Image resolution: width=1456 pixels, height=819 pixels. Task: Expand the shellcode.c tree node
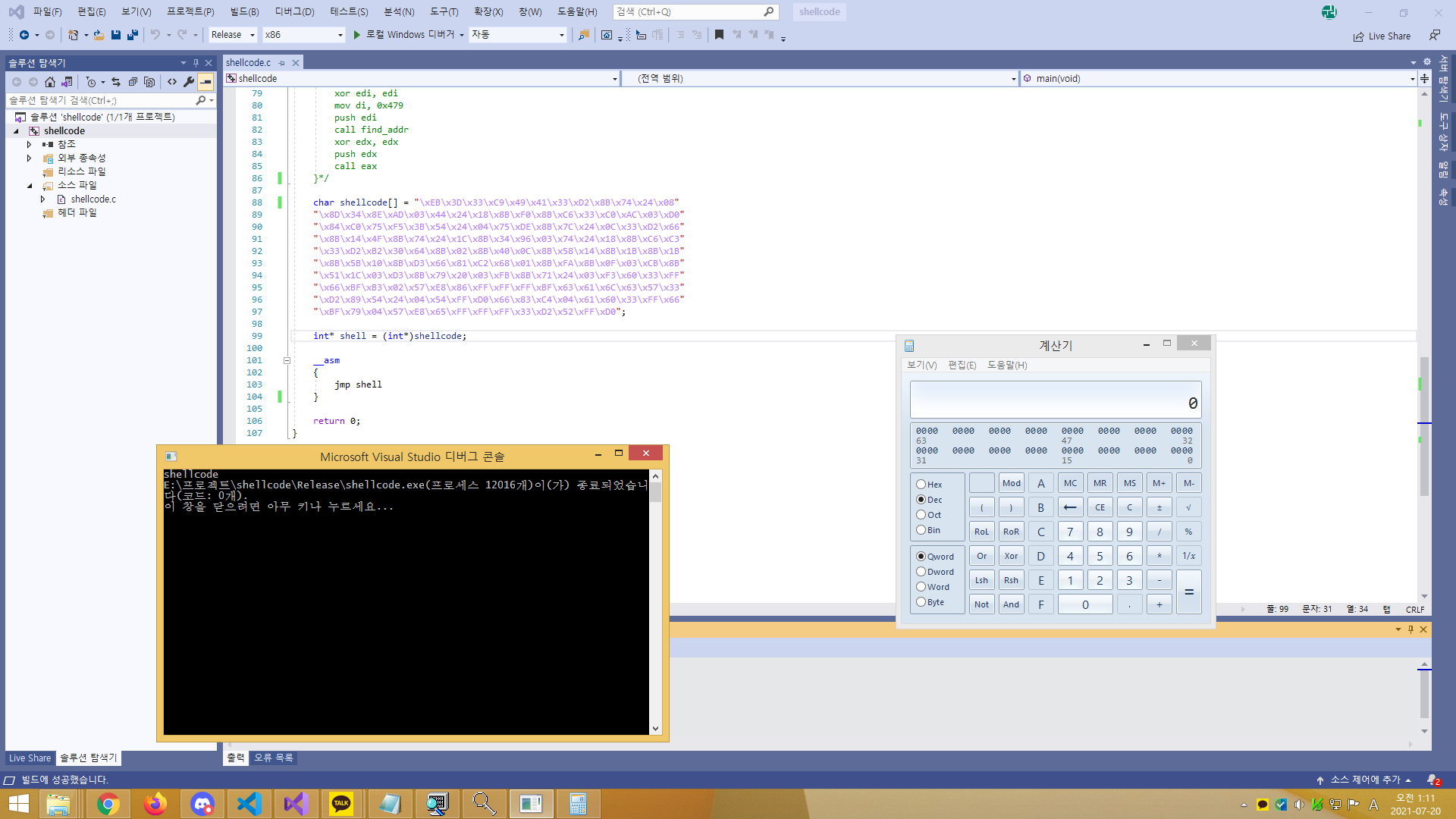pos(43,199)
